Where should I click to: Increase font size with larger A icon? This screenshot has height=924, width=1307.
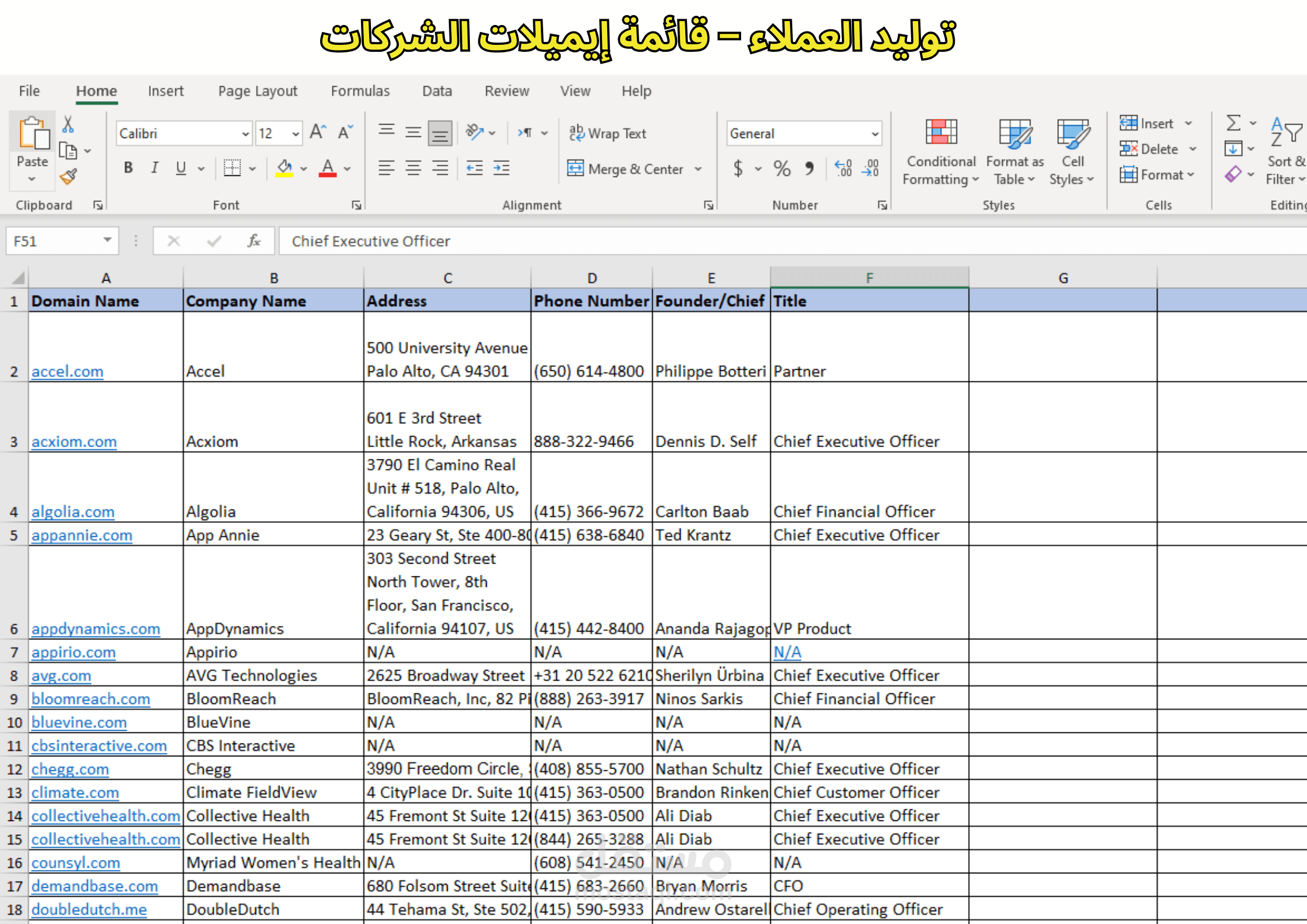318,132
